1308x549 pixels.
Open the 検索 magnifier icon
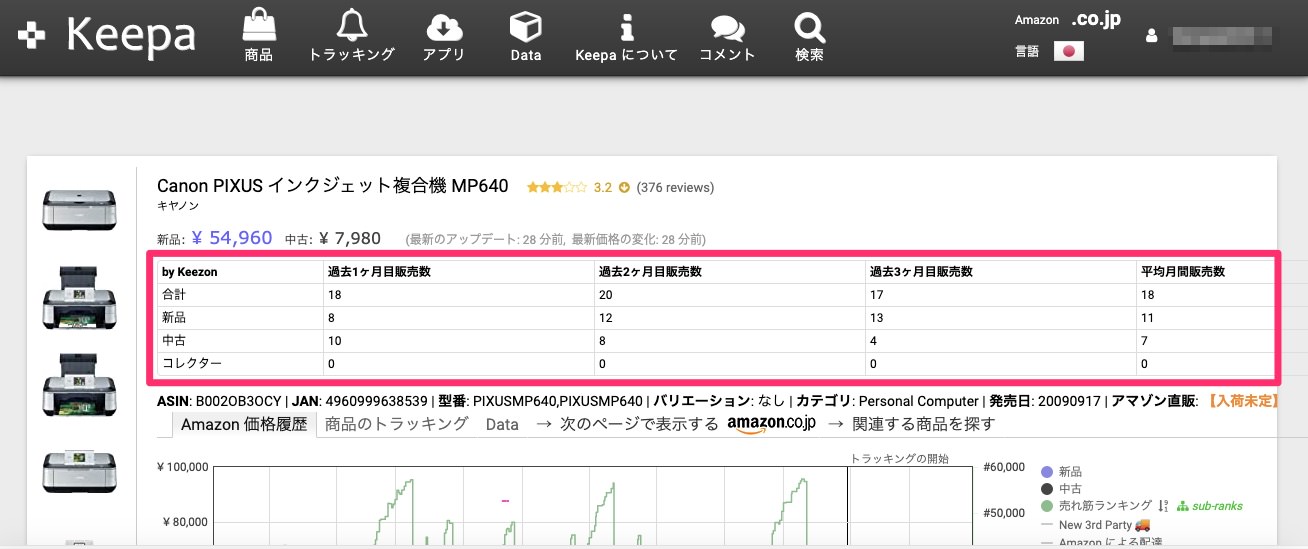(x=809, y=27)
